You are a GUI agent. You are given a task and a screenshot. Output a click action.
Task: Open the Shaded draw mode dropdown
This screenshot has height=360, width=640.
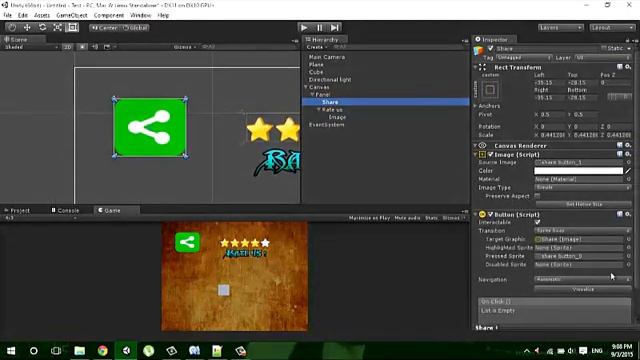(x=31, y=47)
